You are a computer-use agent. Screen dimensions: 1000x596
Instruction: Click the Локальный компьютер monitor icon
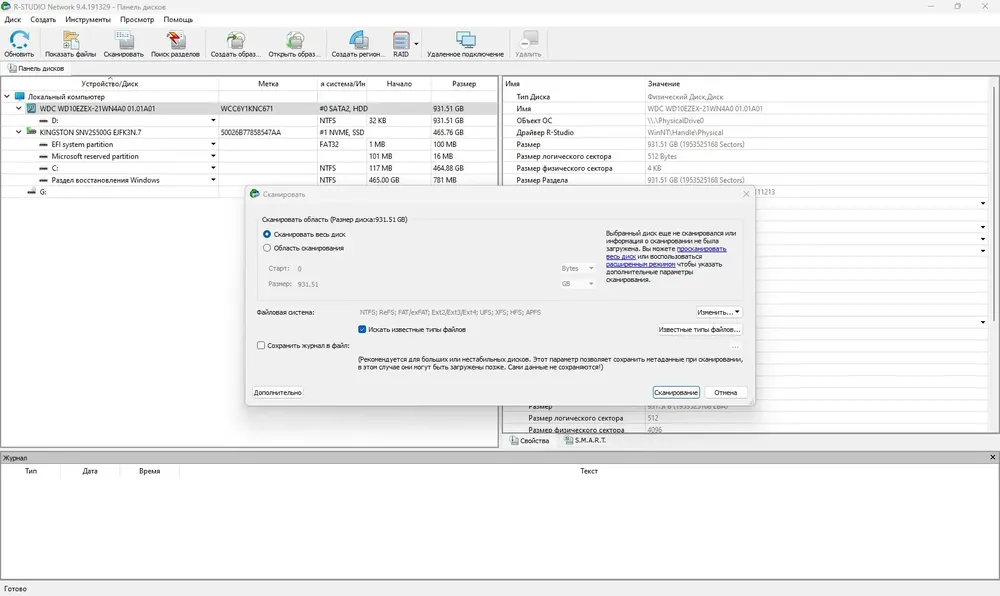(x=20, y=96)
